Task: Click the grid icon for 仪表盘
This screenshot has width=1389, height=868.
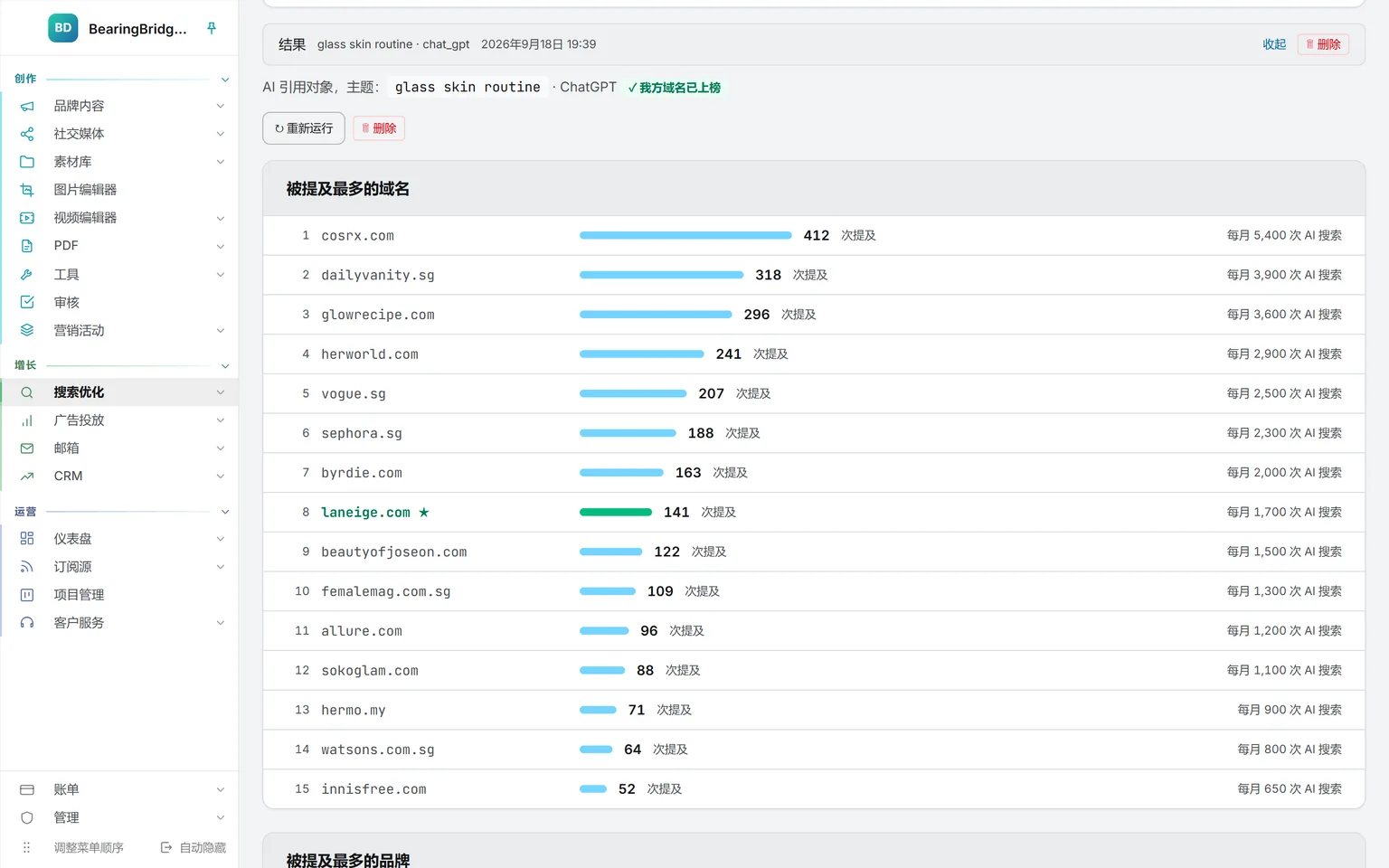Action: click(27, 539)
